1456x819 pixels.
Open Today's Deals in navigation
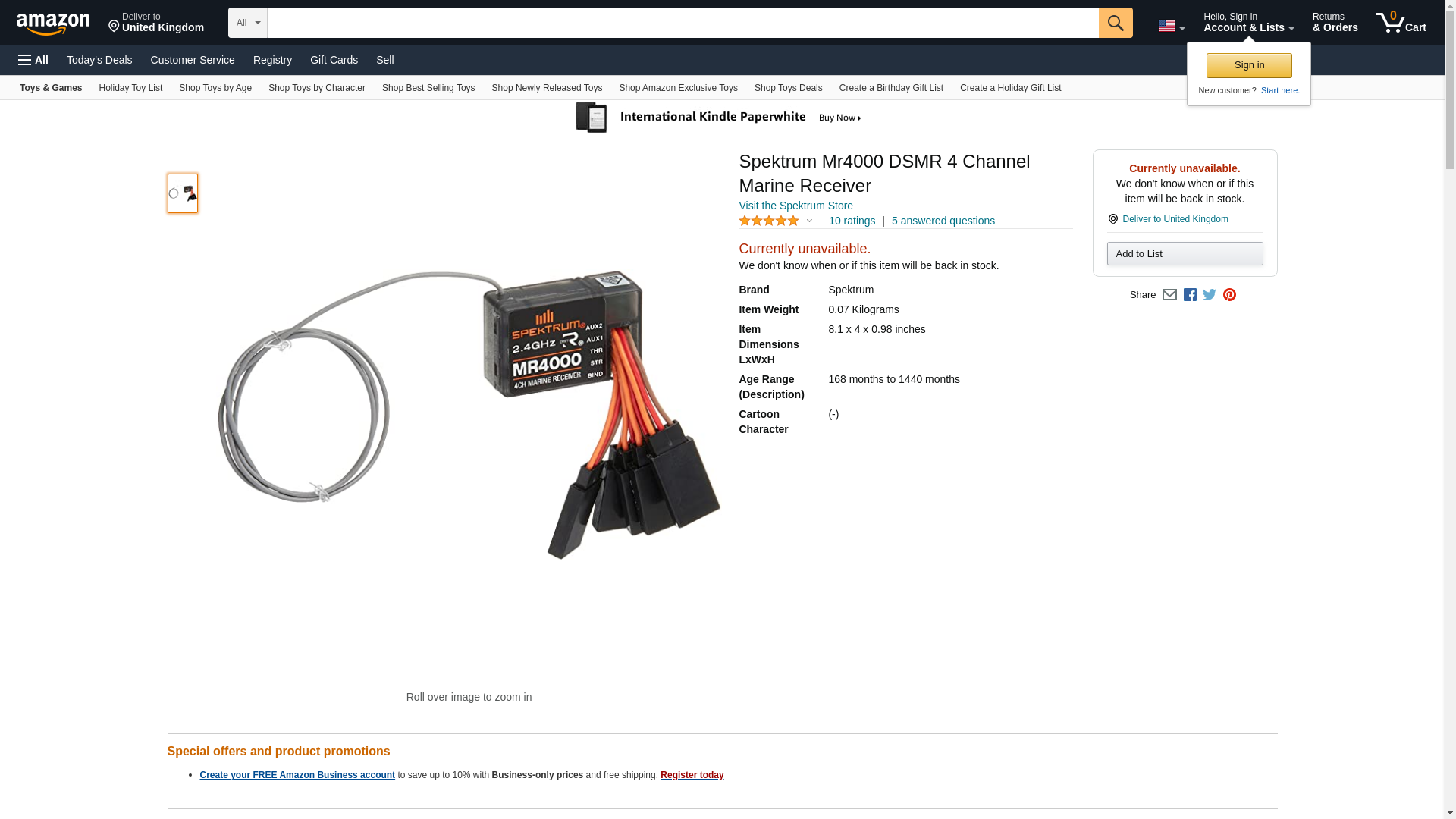click(99, 60)
